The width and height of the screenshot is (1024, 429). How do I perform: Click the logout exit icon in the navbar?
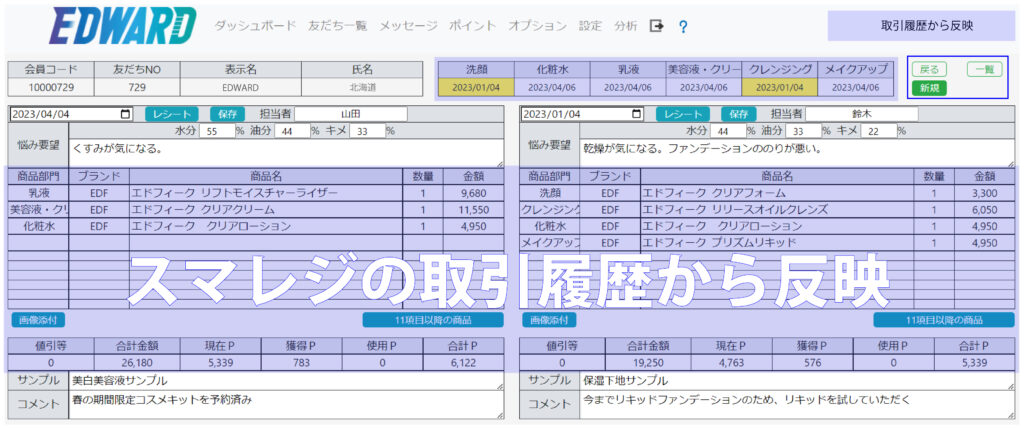click(x=656, y=26)
